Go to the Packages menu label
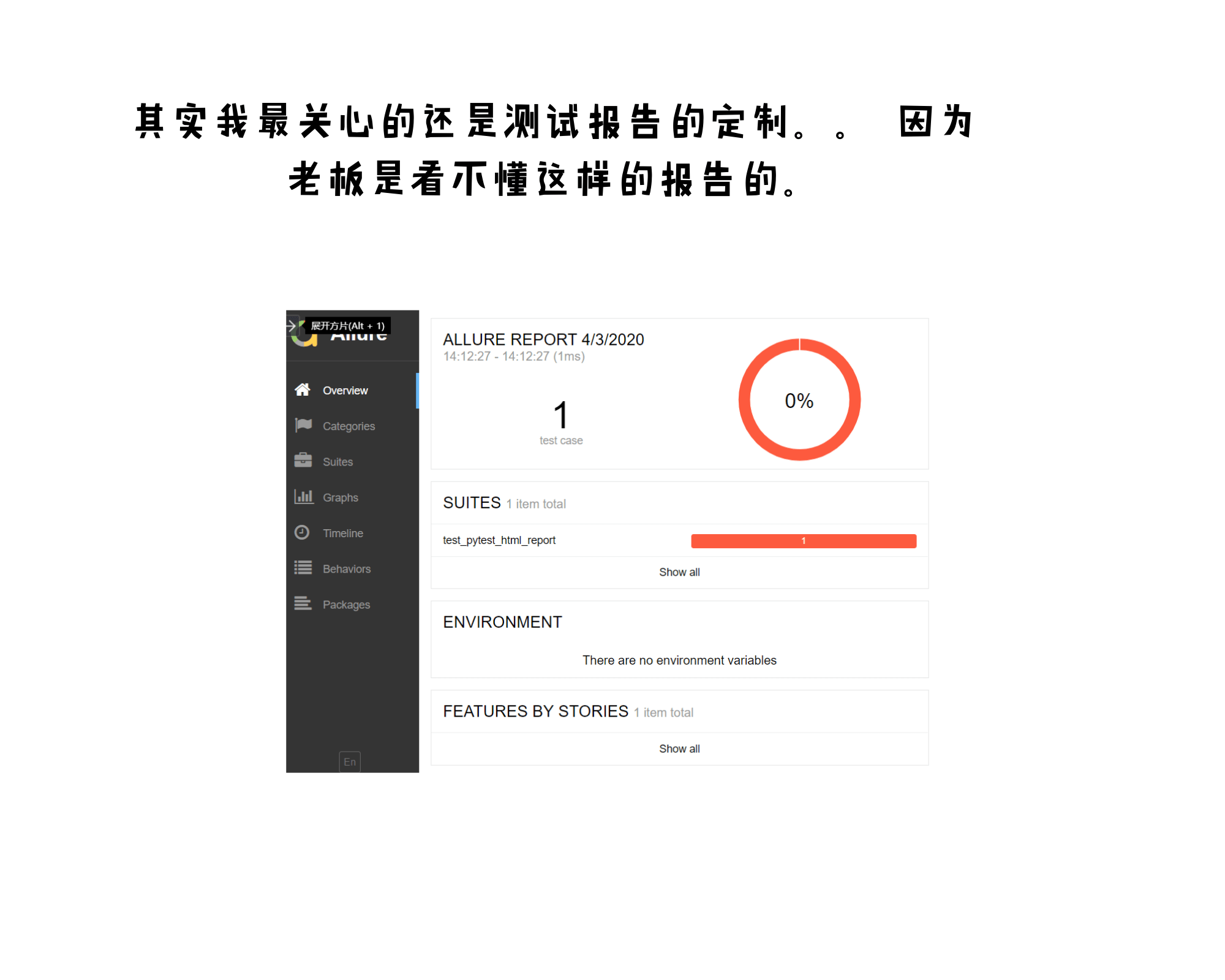Image resolution: width=1225 pixels, height=980 pixels. [346, 605]
